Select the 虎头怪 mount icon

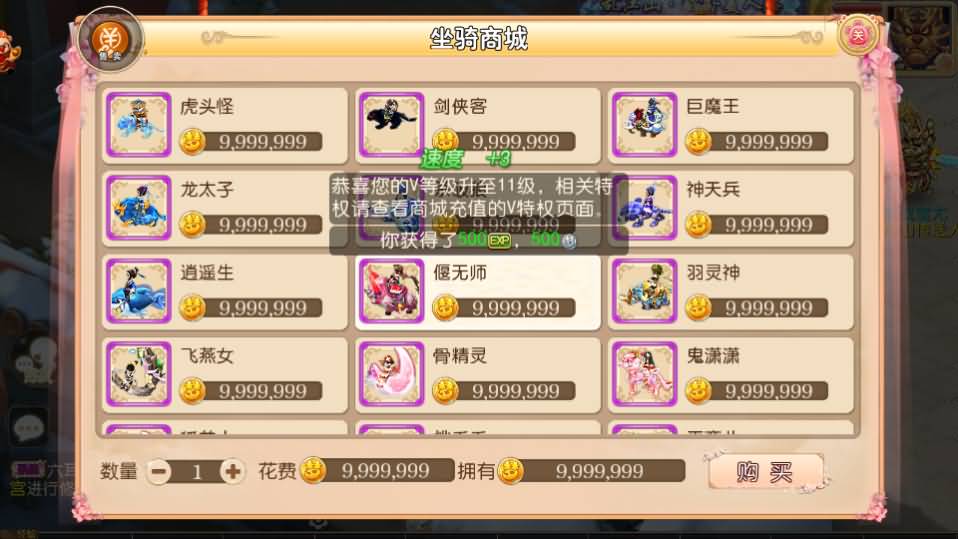point(139,125)
